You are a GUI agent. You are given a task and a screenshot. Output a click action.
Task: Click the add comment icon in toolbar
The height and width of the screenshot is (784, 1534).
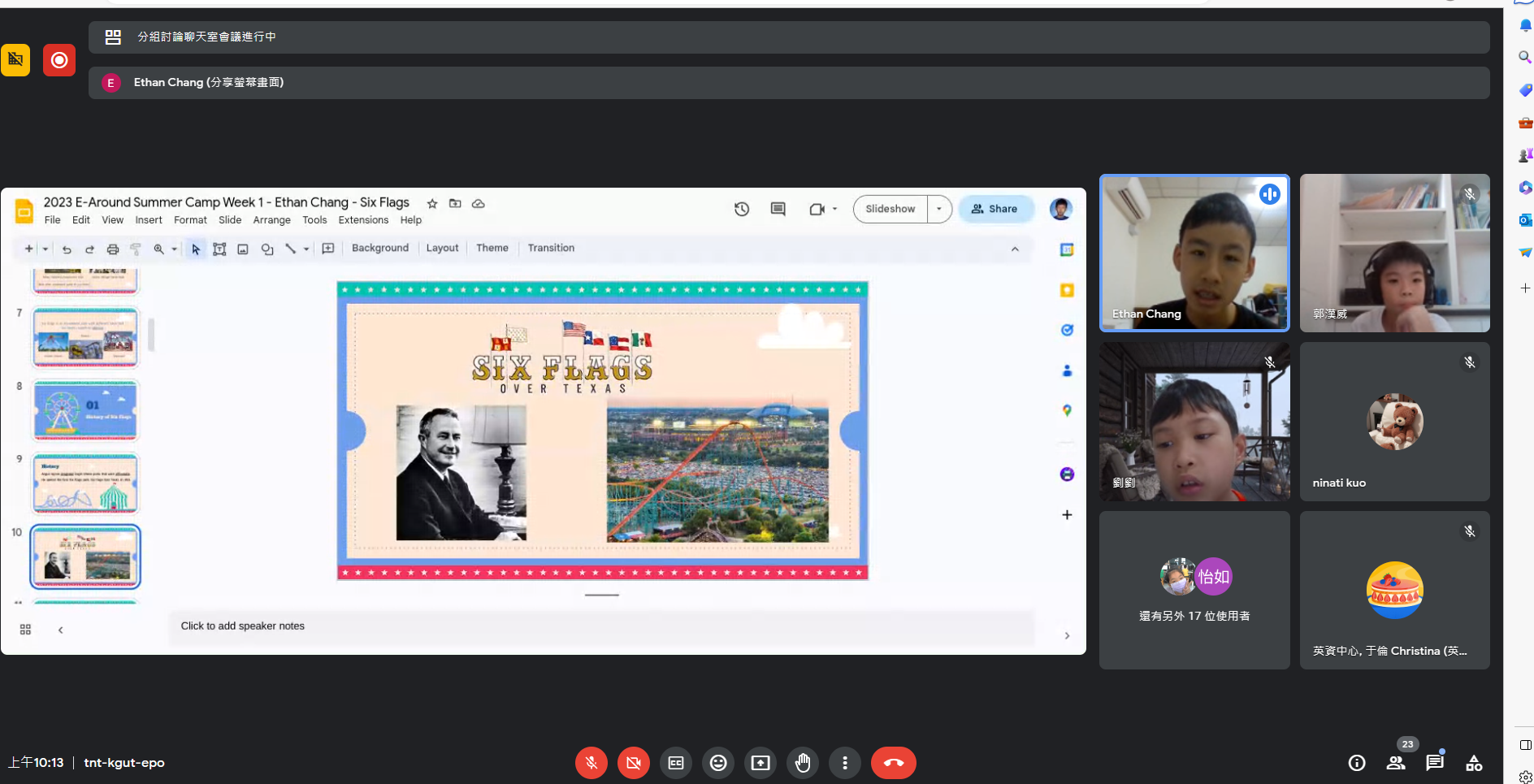click(328, 249)
